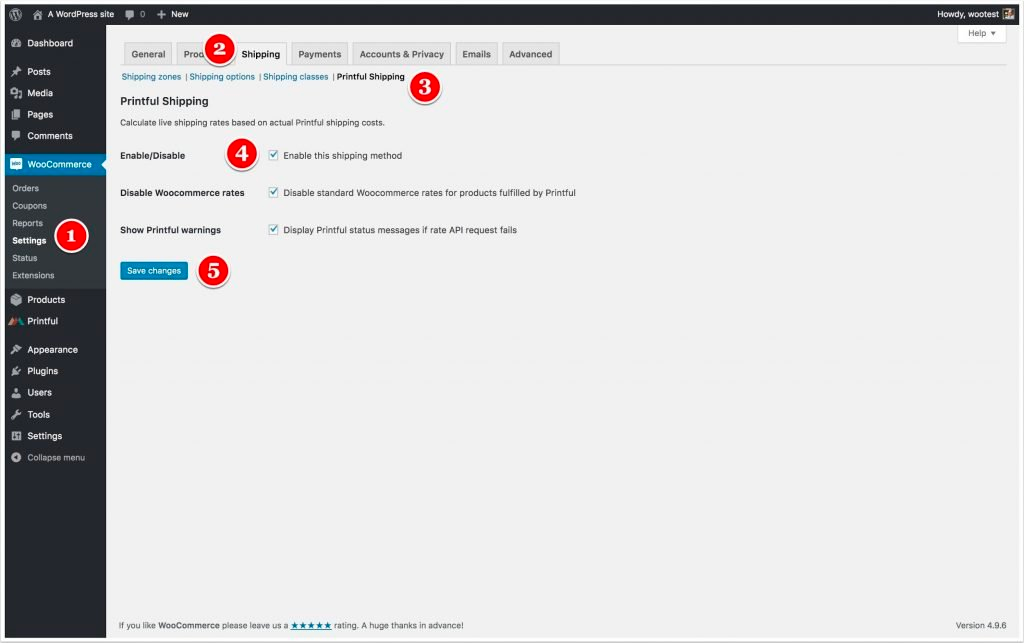Click the Posts pin icon

pyautogui.click(x=16, y=72)
